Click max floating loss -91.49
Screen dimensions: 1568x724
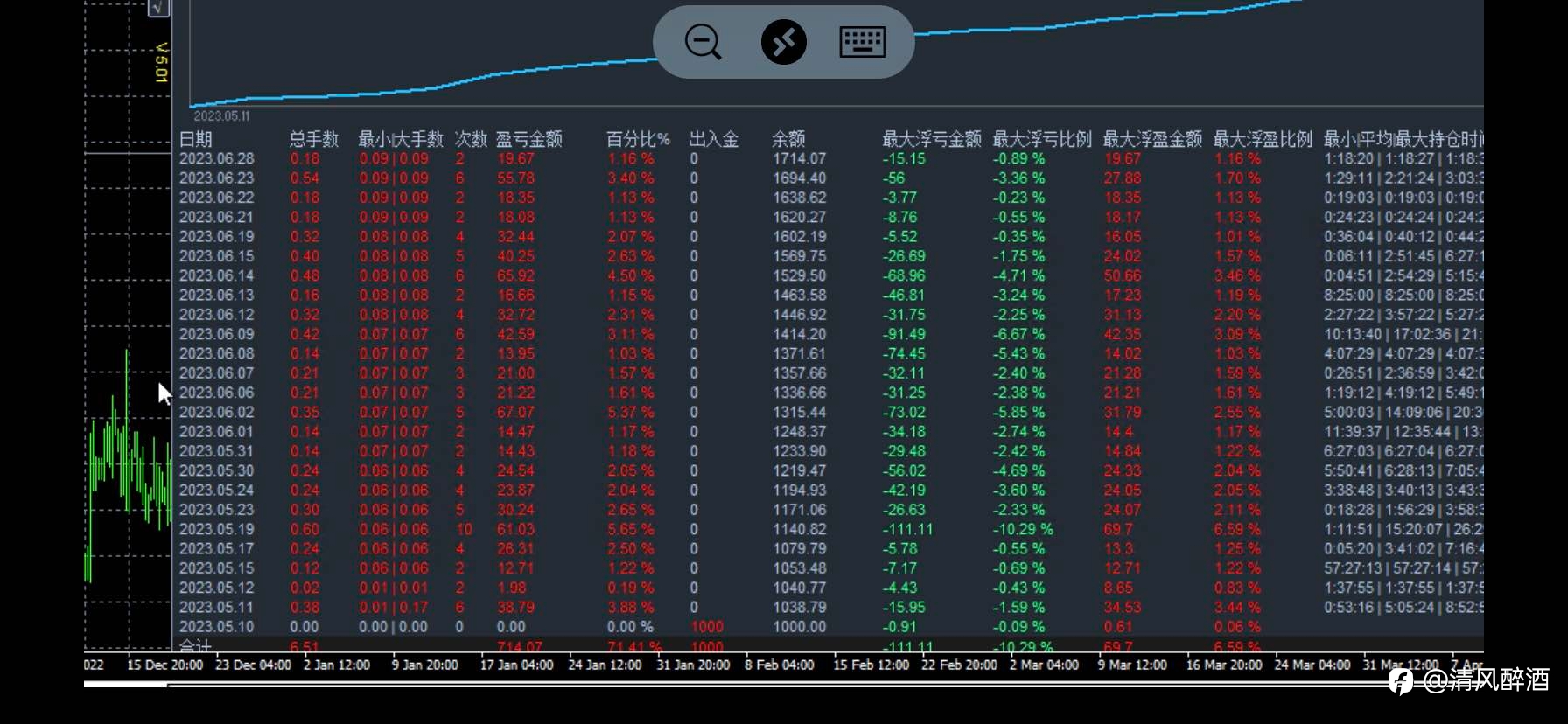(x=904, y=334)
